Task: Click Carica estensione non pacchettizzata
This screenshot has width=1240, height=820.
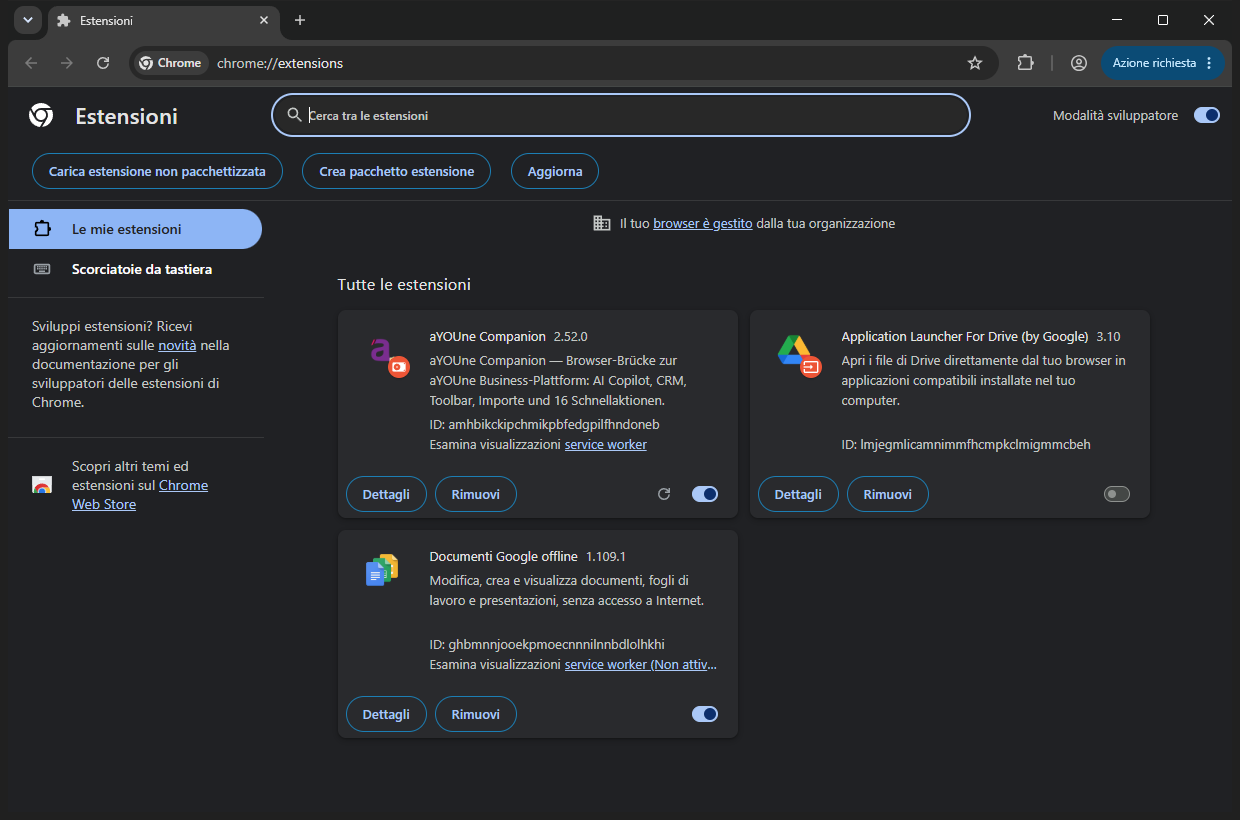Action: point(157,171)
